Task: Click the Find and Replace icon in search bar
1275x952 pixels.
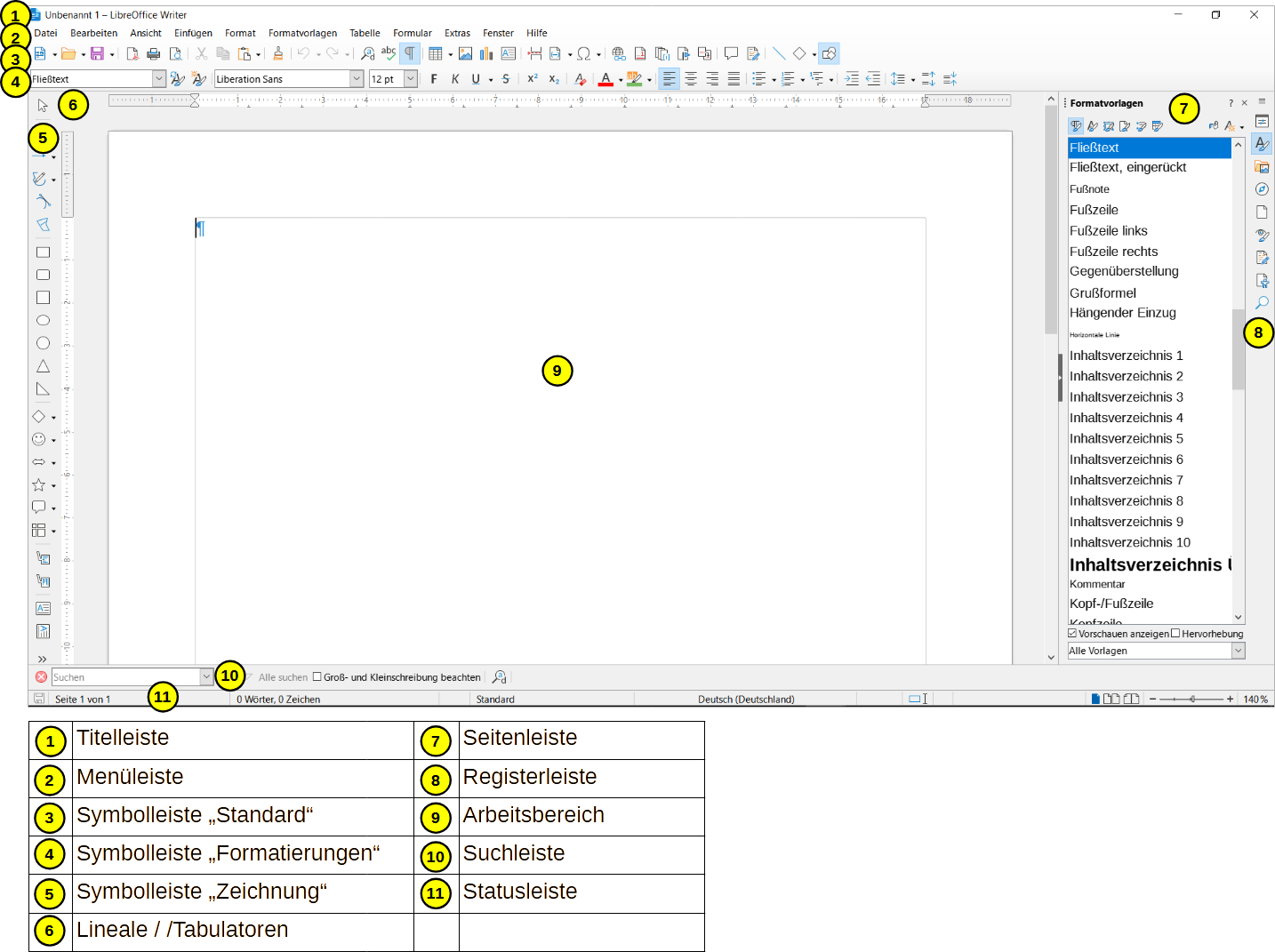Action: (x=500, y=677)
